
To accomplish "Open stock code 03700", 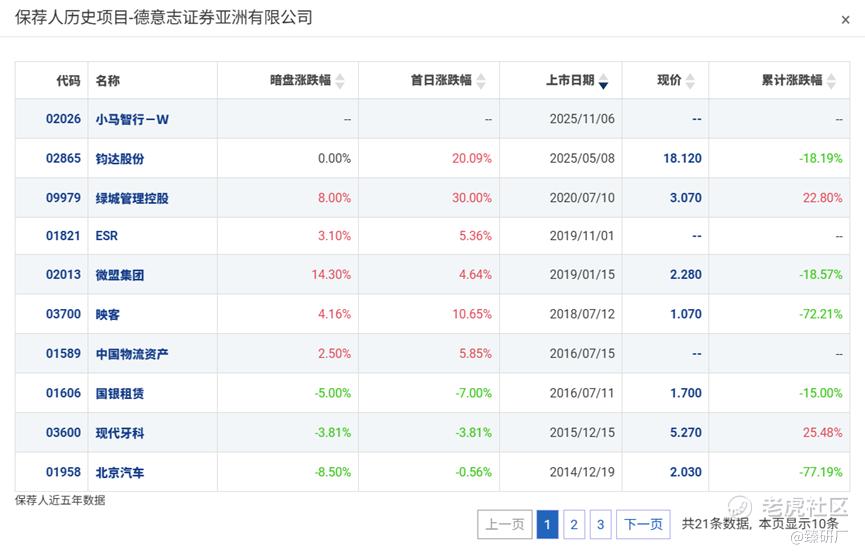I will click(x=63, y=314).
